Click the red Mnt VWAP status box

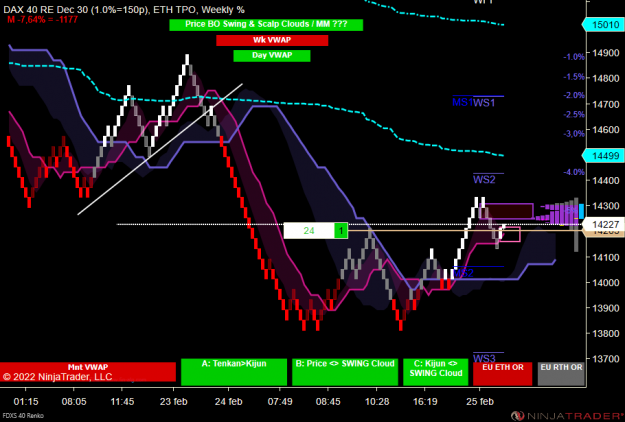[x=88, y=371]
